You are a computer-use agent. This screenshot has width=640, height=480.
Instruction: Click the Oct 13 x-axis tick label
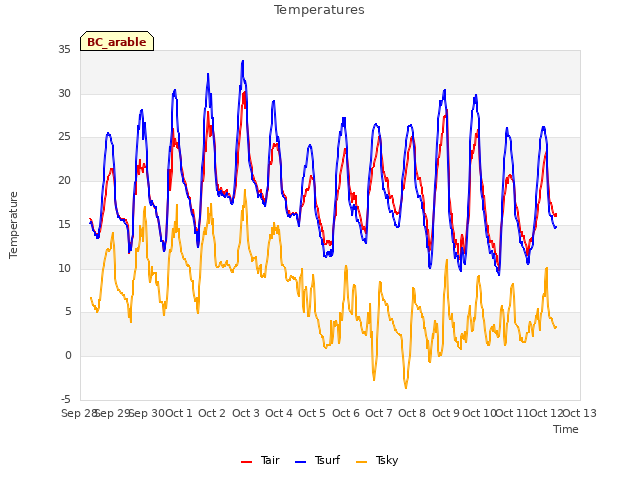pyautogui.click(x=580, y=413)
